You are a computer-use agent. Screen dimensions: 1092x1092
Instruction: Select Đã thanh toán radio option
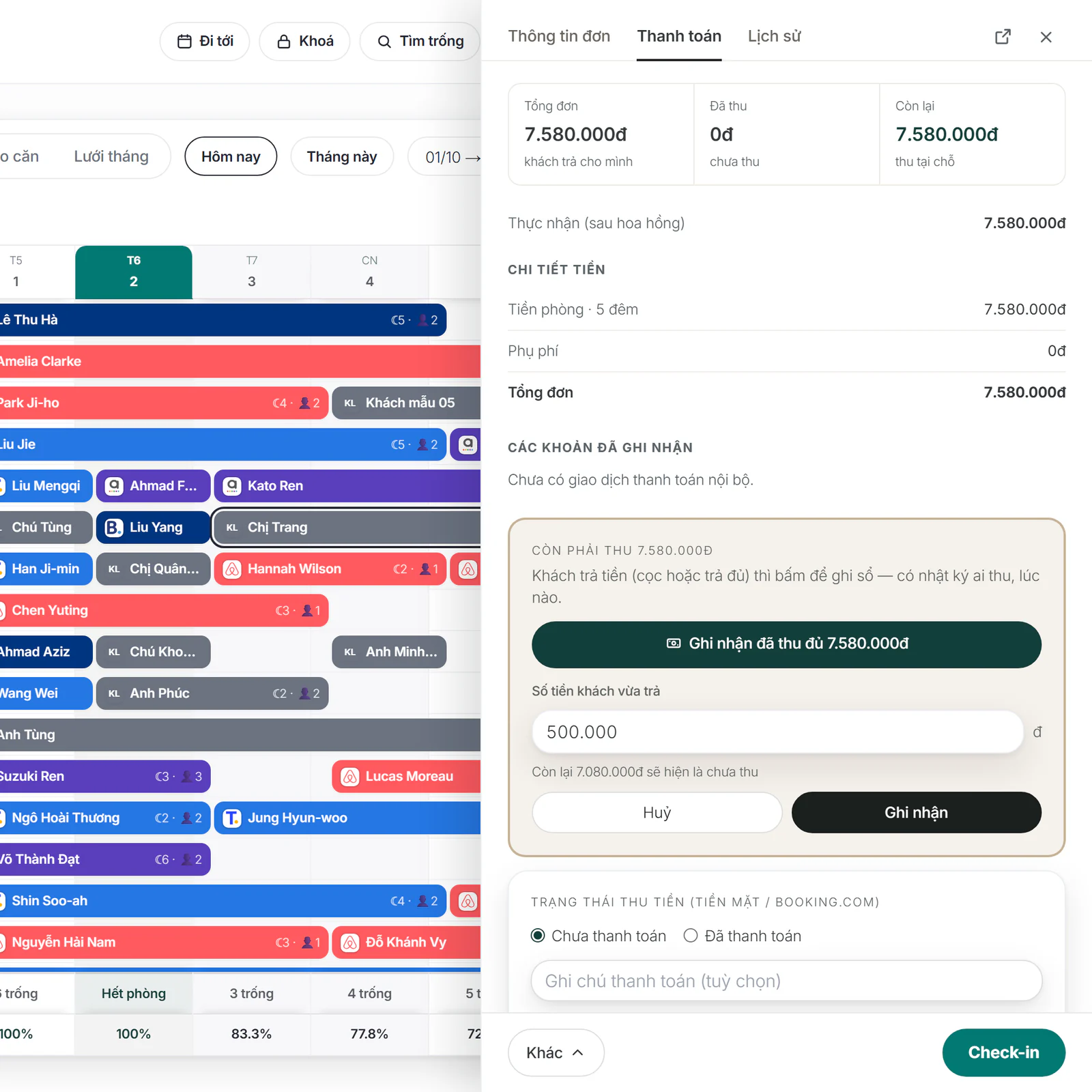coord(691,936)
